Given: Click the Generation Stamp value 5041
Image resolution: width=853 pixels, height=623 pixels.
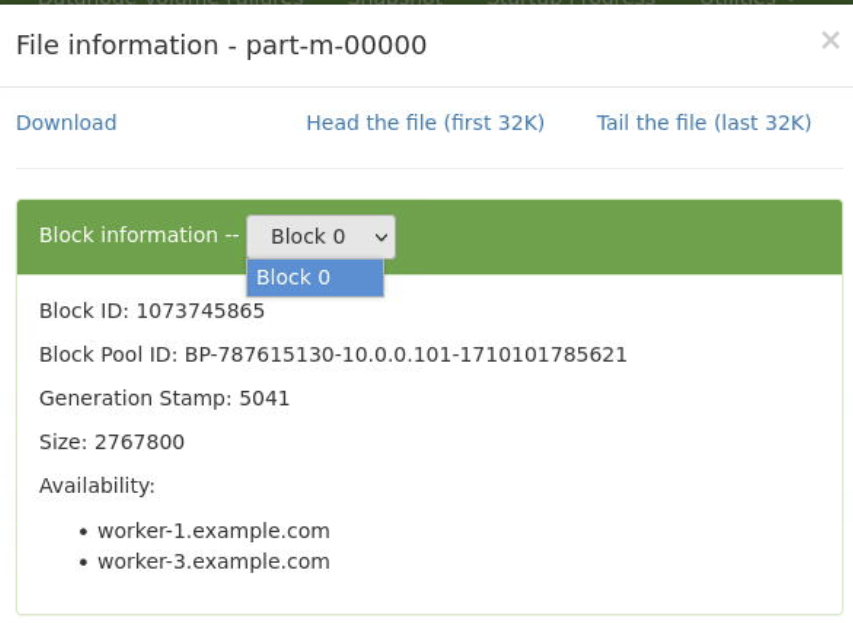Looking at the screenshot, I should pos(264,397).
